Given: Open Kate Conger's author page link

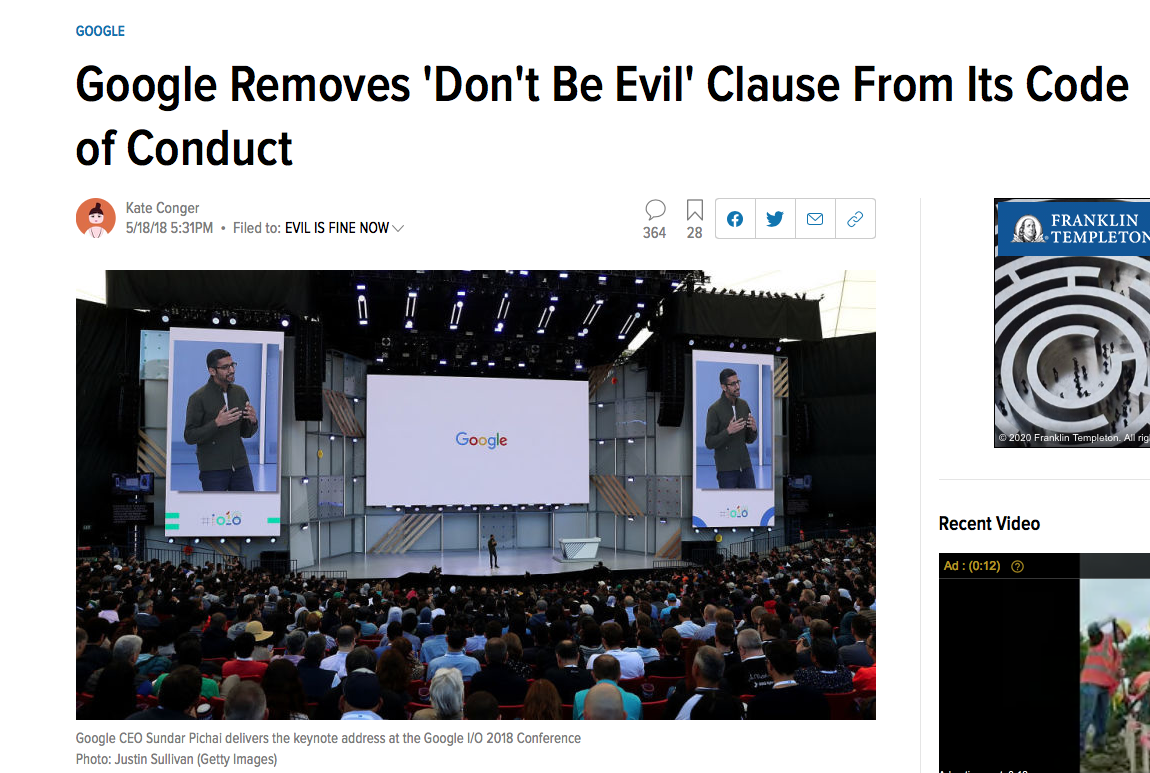Looking at the screenshot, I should tap(162, 208).
